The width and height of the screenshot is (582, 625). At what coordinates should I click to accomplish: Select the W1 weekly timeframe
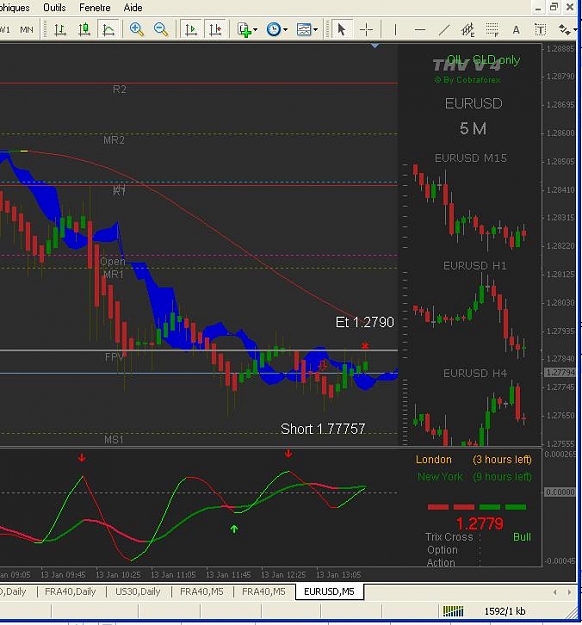point(5,30)
